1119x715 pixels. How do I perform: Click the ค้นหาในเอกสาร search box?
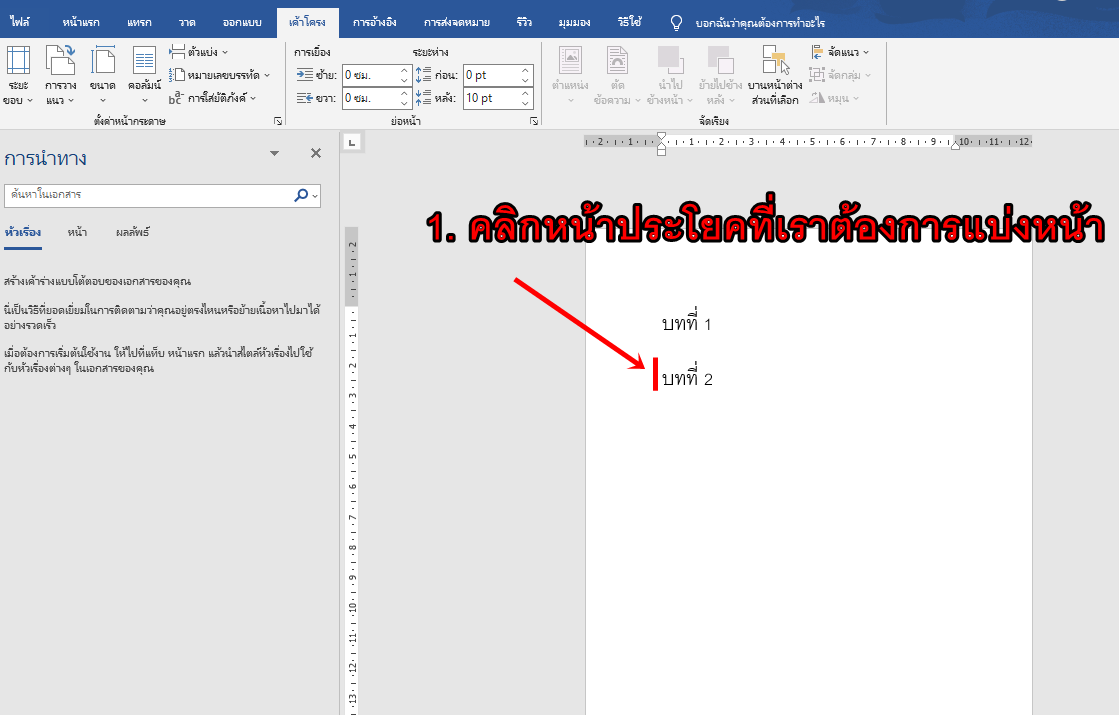pos(148,195)
